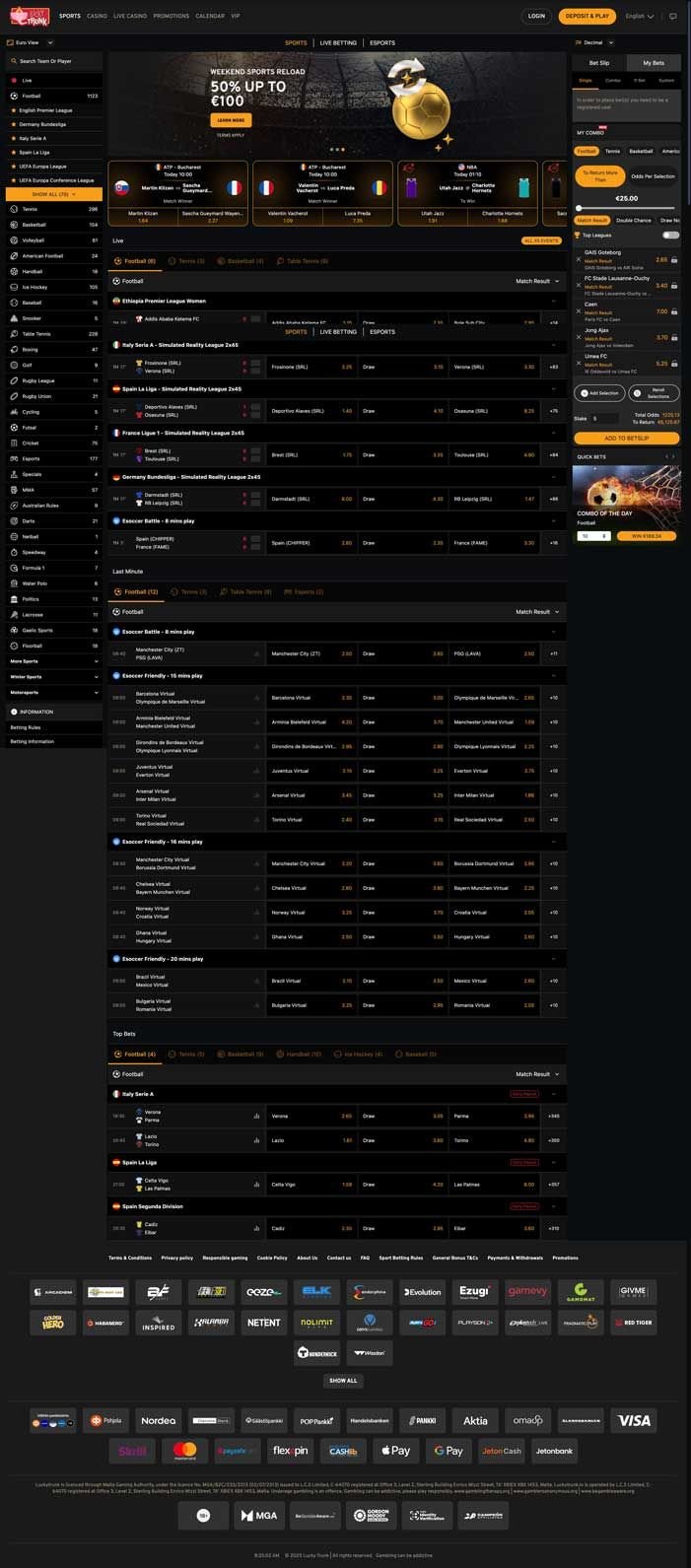
Task: Select Esports icon in sidebar
Action: (14, 458)
